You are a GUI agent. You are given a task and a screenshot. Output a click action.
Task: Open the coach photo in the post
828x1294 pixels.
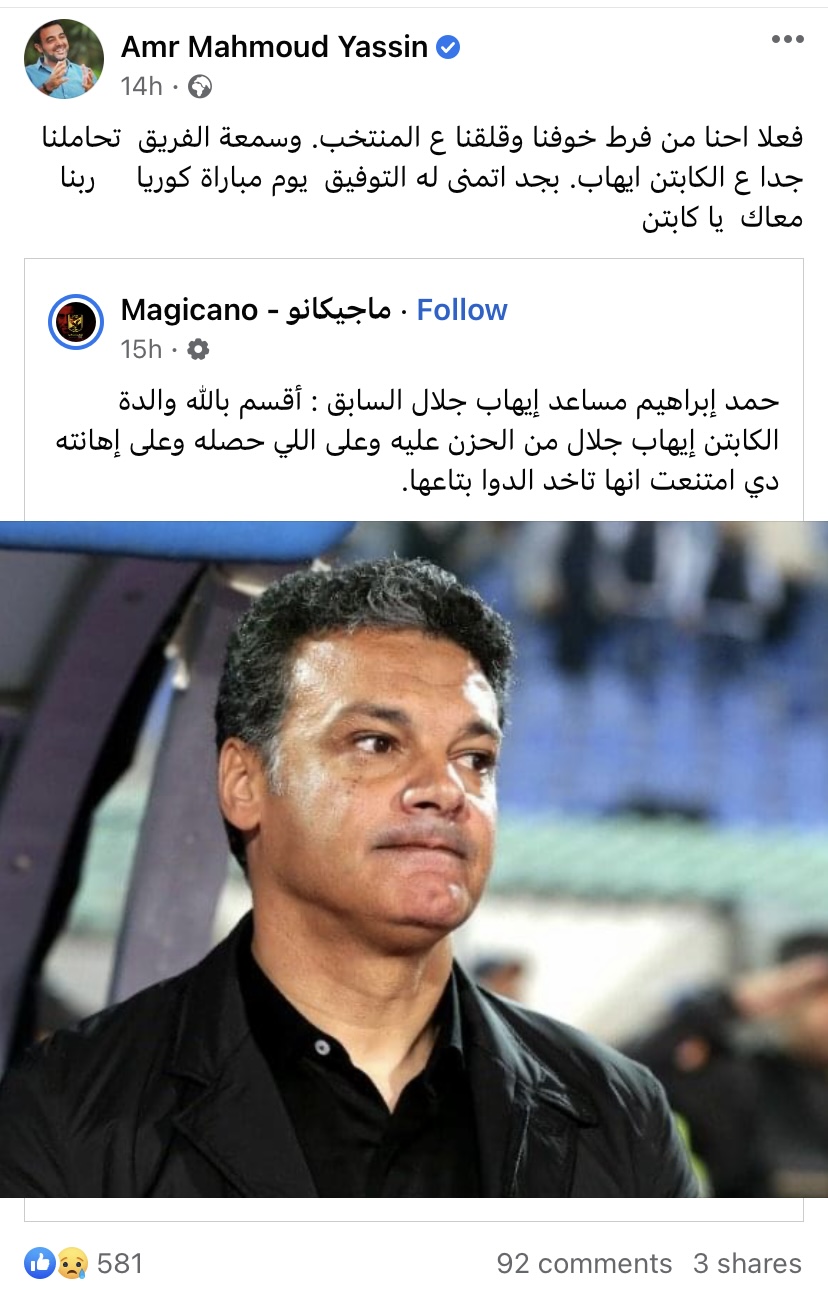(414, 859)
